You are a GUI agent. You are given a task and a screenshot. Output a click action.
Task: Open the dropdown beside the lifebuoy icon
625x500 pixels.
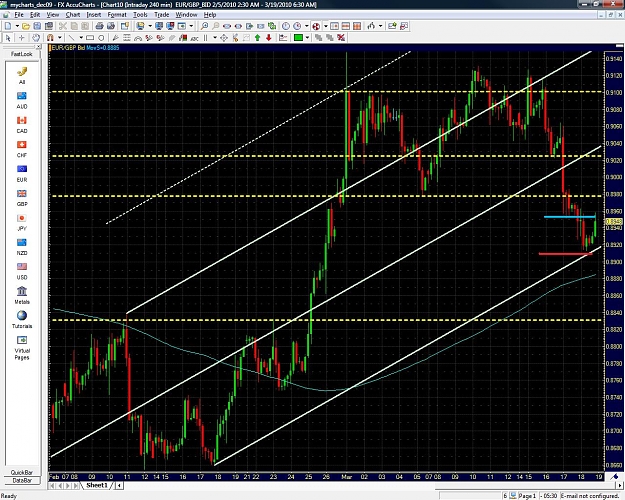pos(326,26)
